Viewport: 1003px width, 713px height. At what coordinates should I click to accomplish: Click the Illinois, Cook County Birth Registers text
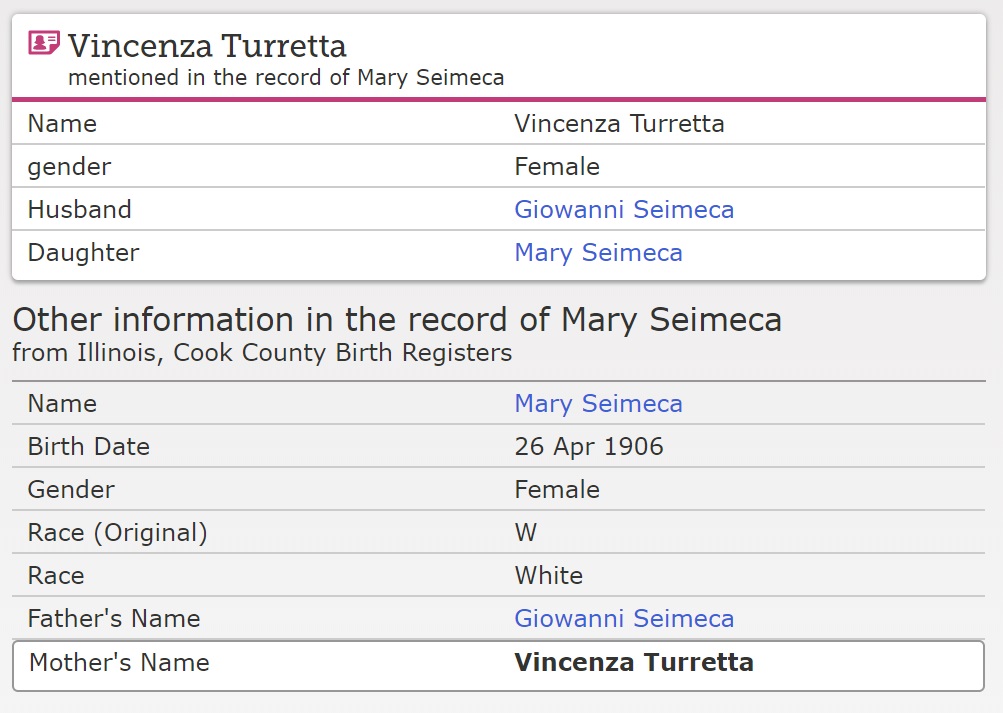262,353
